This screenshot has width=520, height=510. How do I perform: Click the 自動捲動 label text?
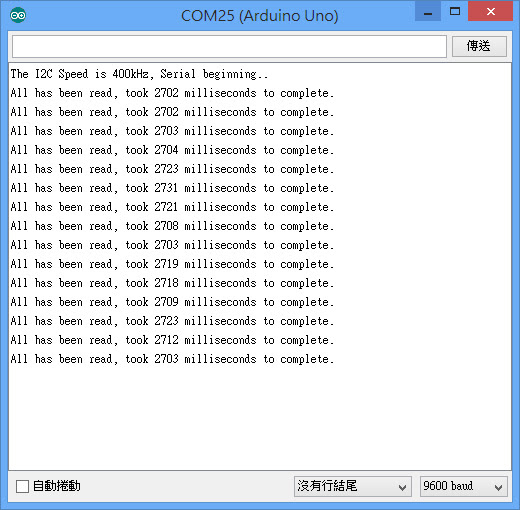57,486
